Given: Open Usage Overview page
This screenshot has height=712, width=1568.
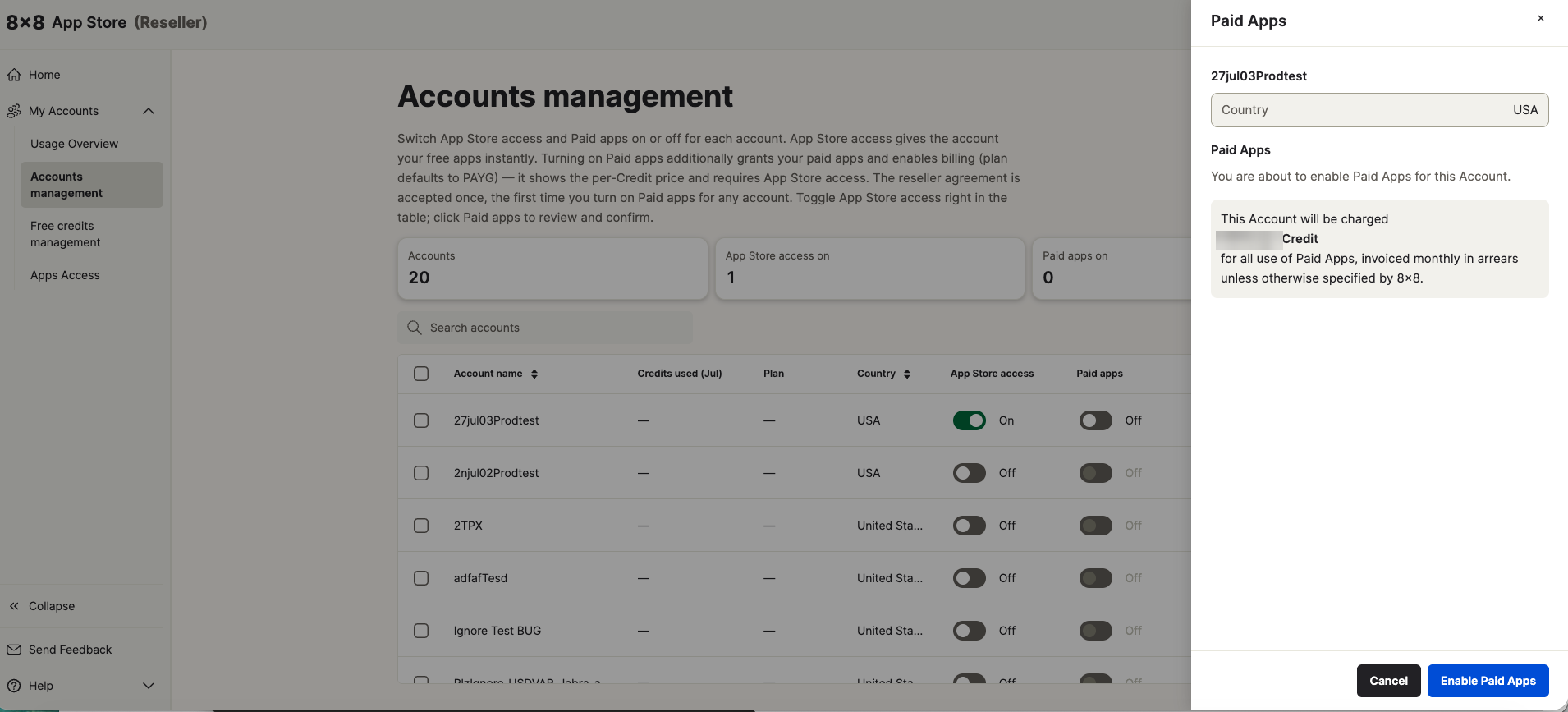Looking at the screenshot, I should point(74,144).
